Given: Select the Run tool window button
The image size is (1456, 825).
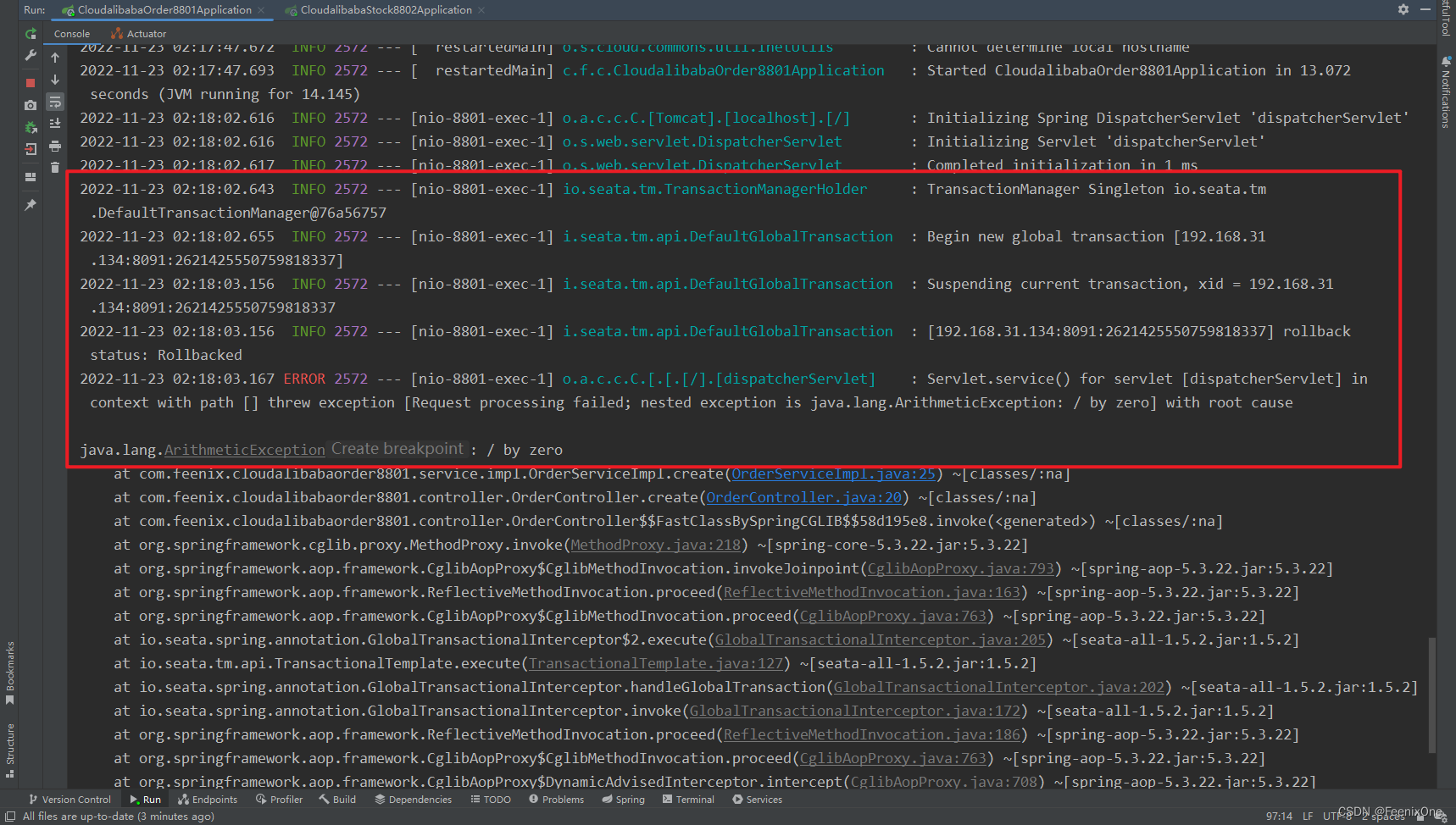Looking at the screenshot, I should [x=145, y=800].
